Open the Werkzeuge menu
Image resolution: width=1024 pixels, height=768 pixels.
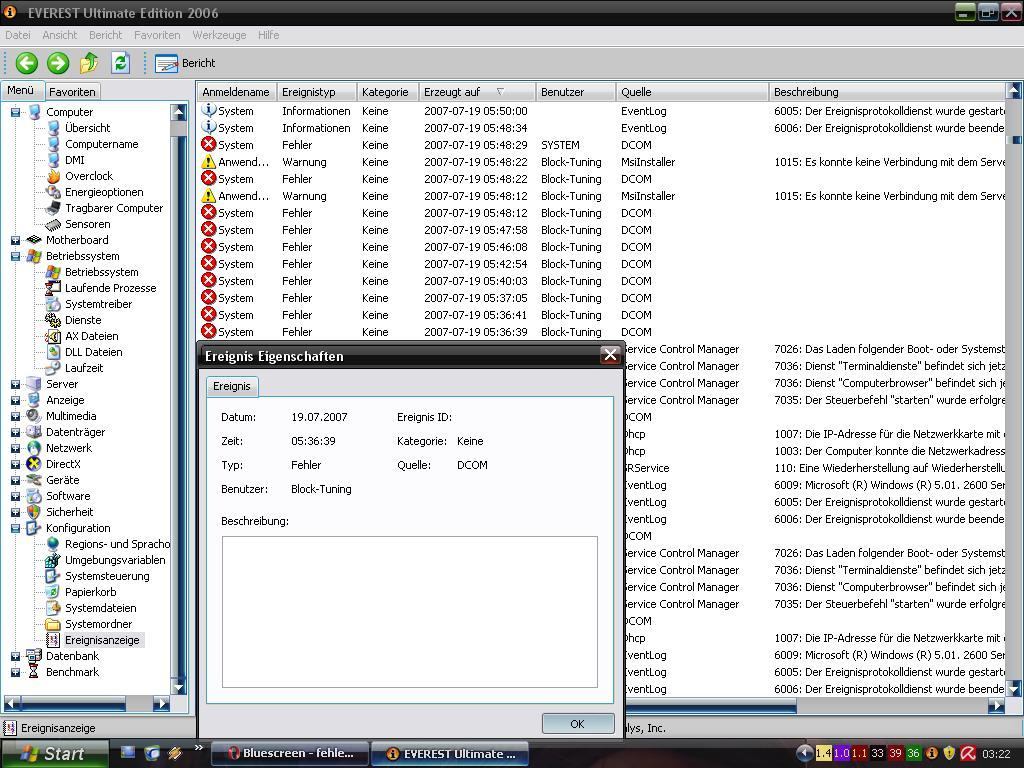pyautogui.click(x=219, y=35)
